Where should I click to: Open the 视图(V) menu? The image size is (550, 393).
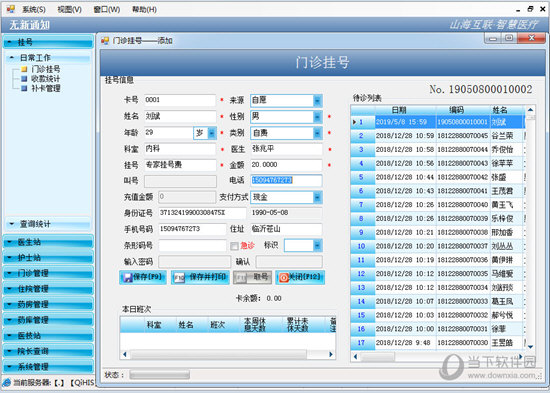point(69,9)
